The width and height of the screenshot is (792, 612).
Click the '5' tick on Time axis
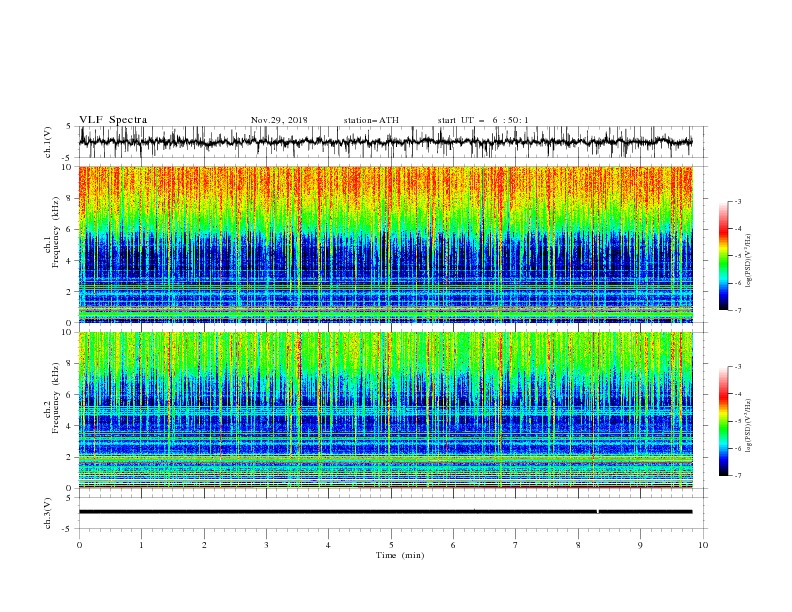[x=391, y=545]
